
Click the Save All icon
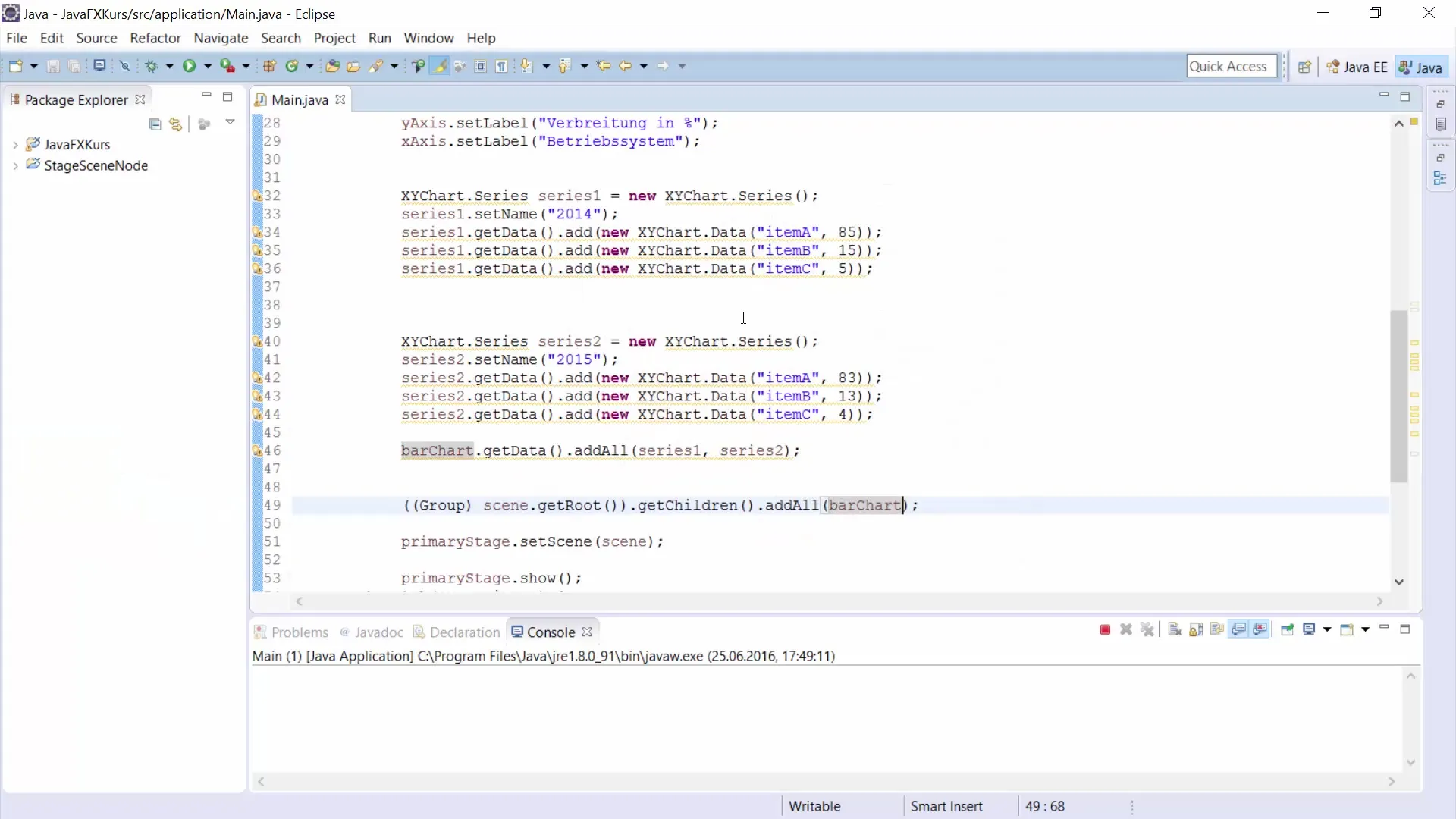pos(74,66)
